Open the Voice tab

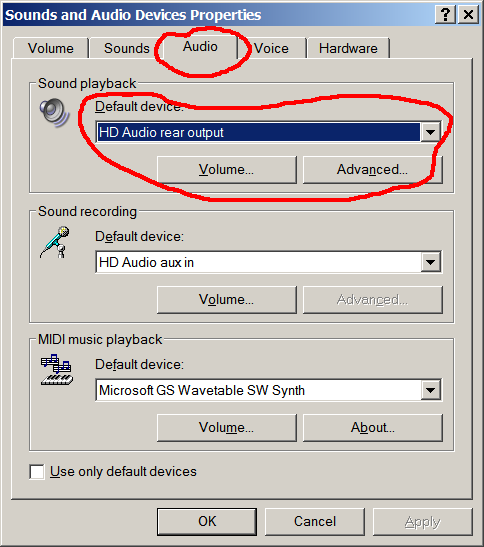point(271,48)
